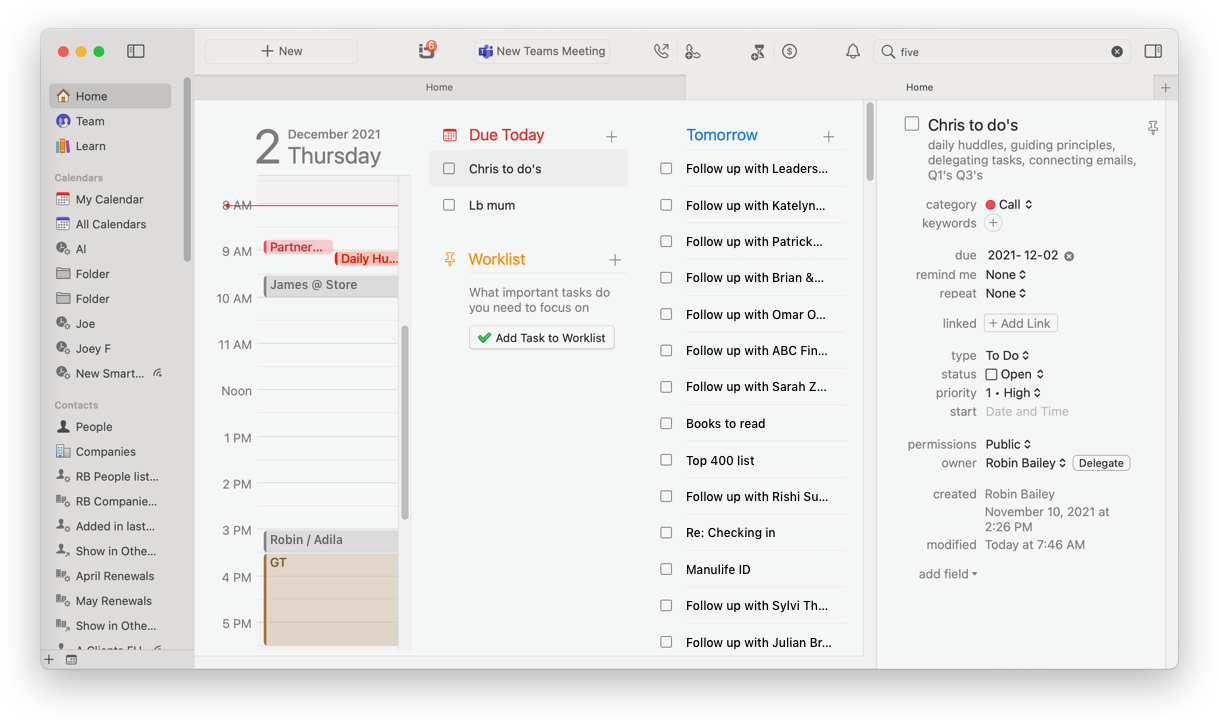
Task: Add a keyword with the plus circle
Action: [x=993, y=223]
